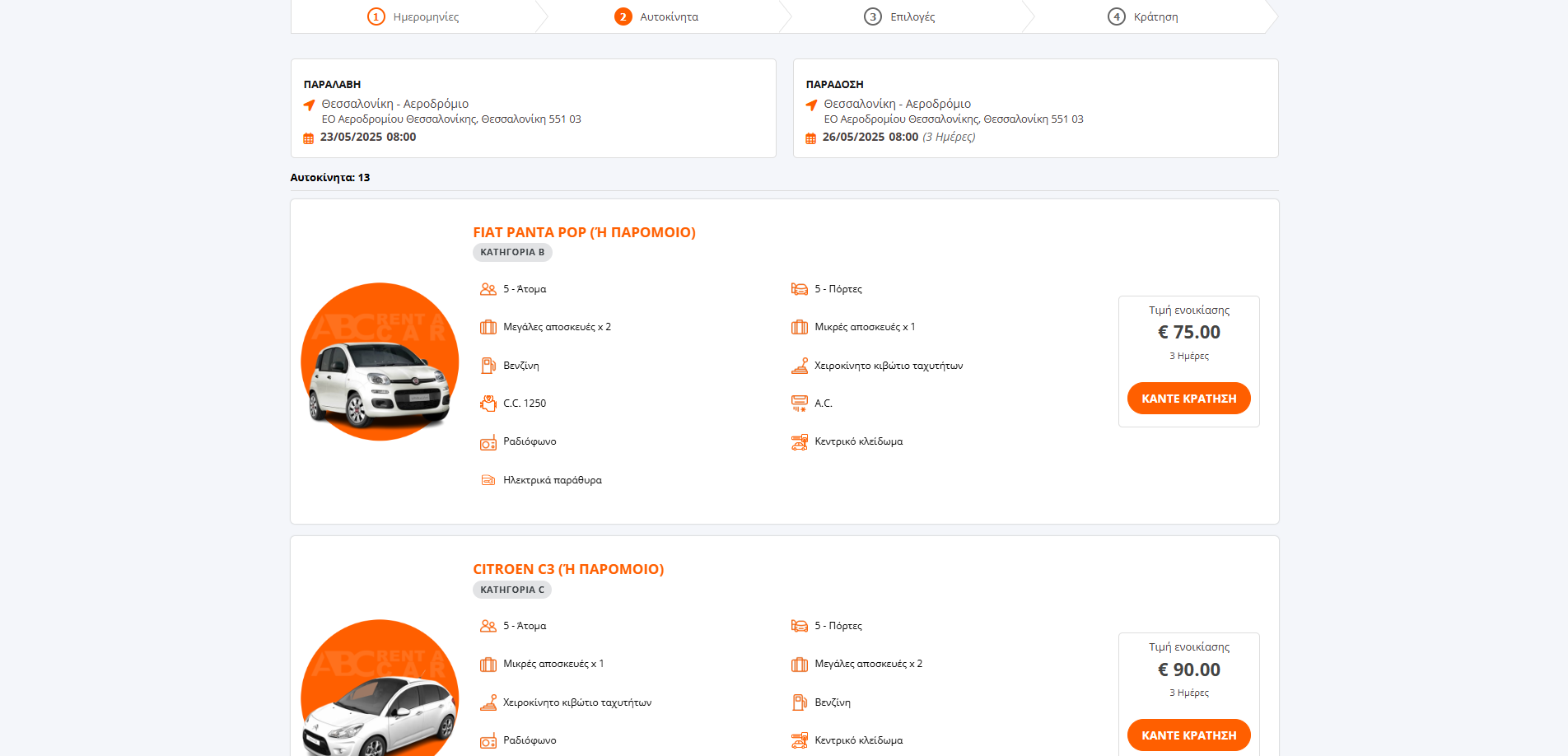Screen dimensions: 1568x756
Task: Click Fiat Panda electric windows icon
Action: pyautogui.click(x=488, y=480)
